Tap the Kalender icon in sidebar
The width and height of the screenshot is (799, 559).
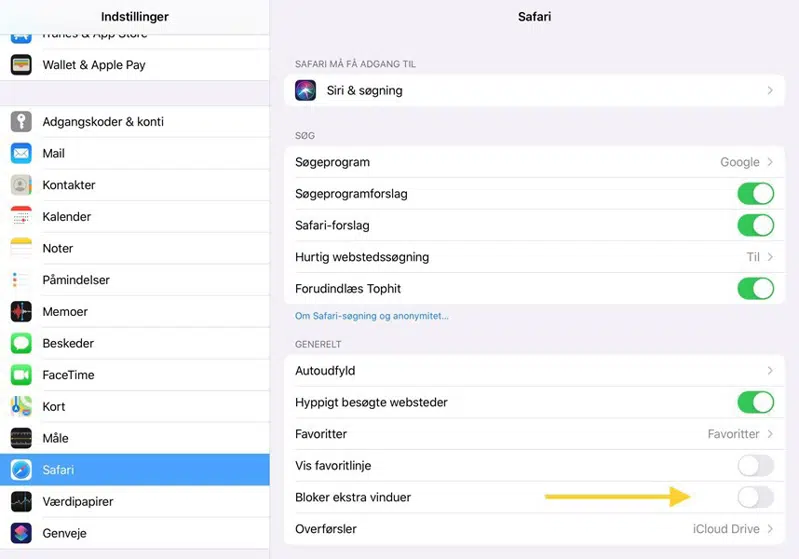coord(21,217)
